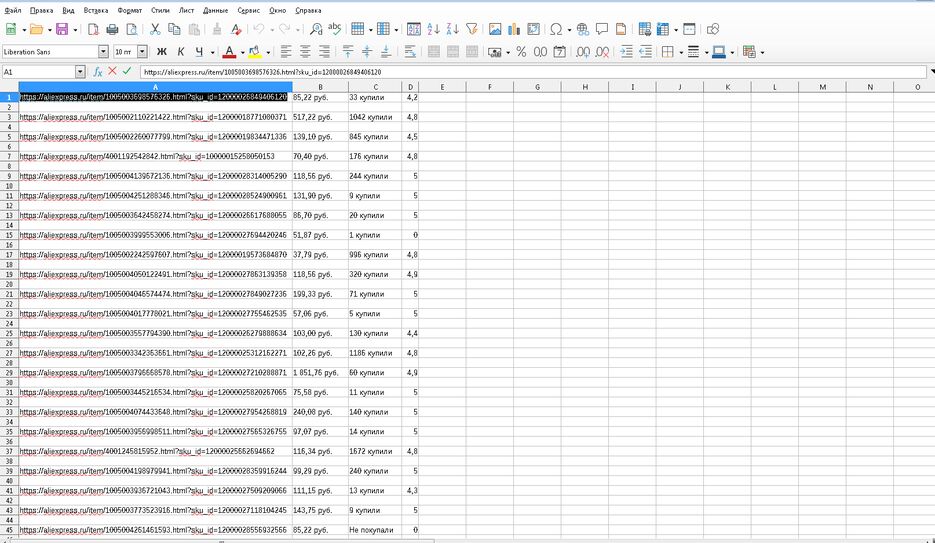Open the Sort dialog
Viewport: 935px width, 543px height.
(414, 29)
